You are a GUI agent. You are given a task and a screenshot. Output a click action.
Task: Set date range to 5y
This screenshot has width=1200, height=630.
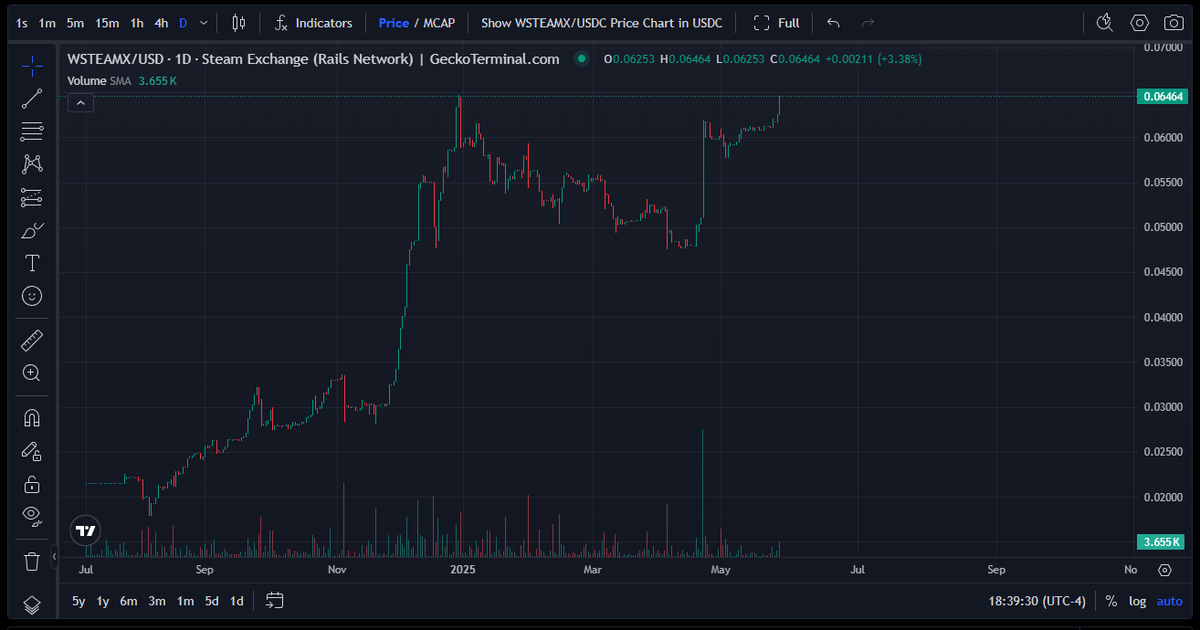coord(78,601)
